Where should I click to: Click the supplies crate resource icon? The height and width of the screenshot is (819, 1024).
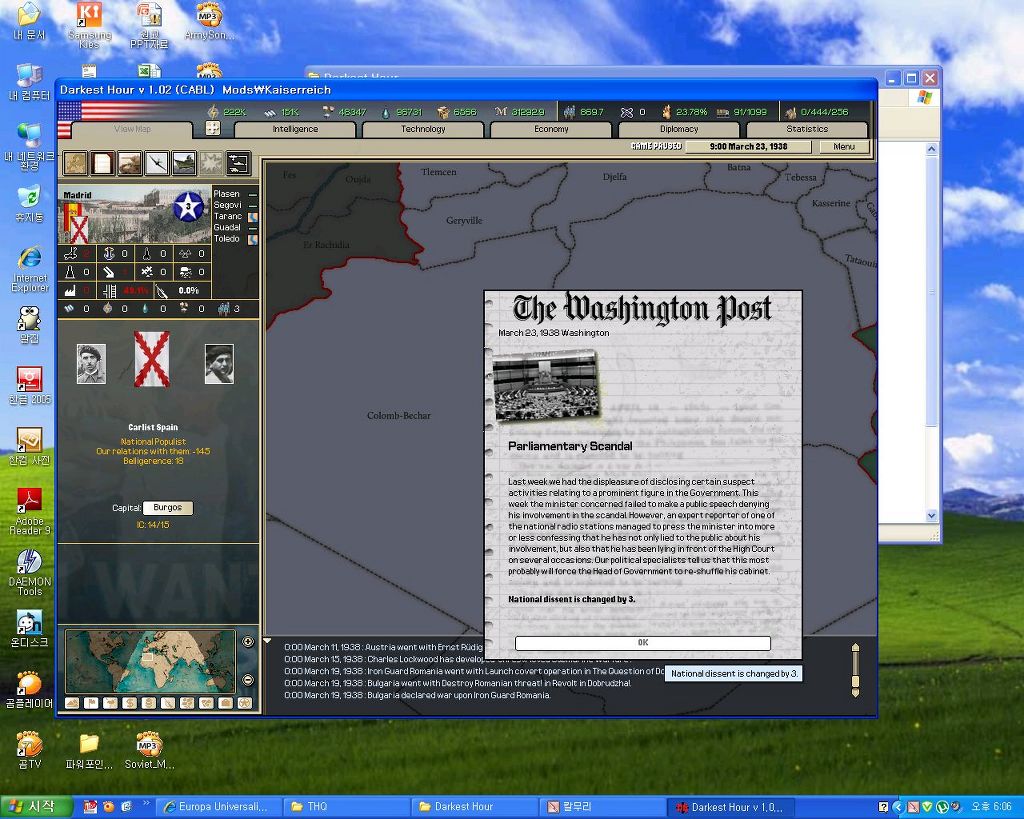444,112
